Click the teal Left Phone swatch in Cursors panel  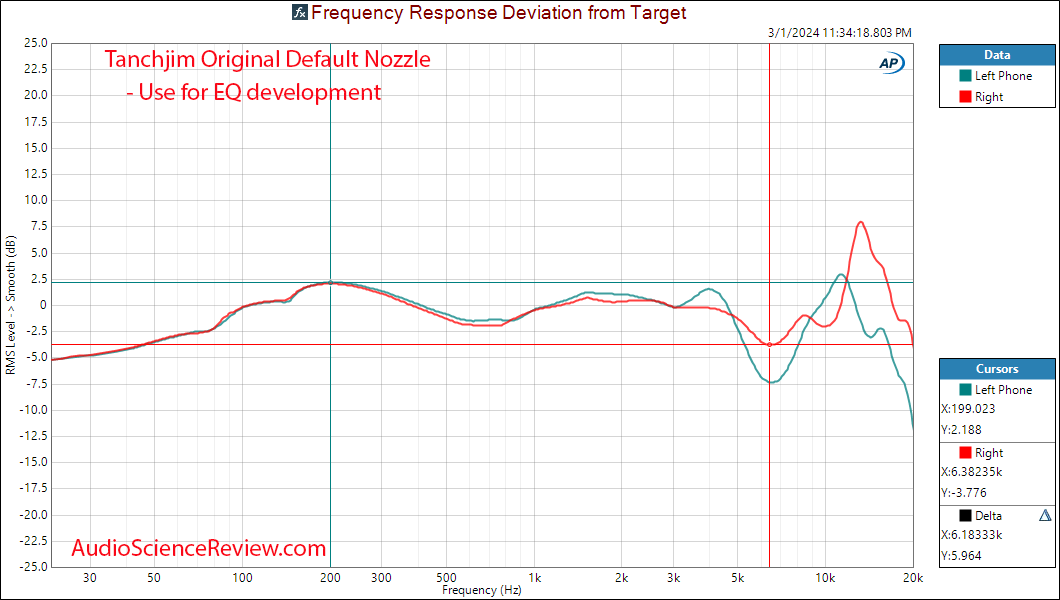click(x=964, y=389)
